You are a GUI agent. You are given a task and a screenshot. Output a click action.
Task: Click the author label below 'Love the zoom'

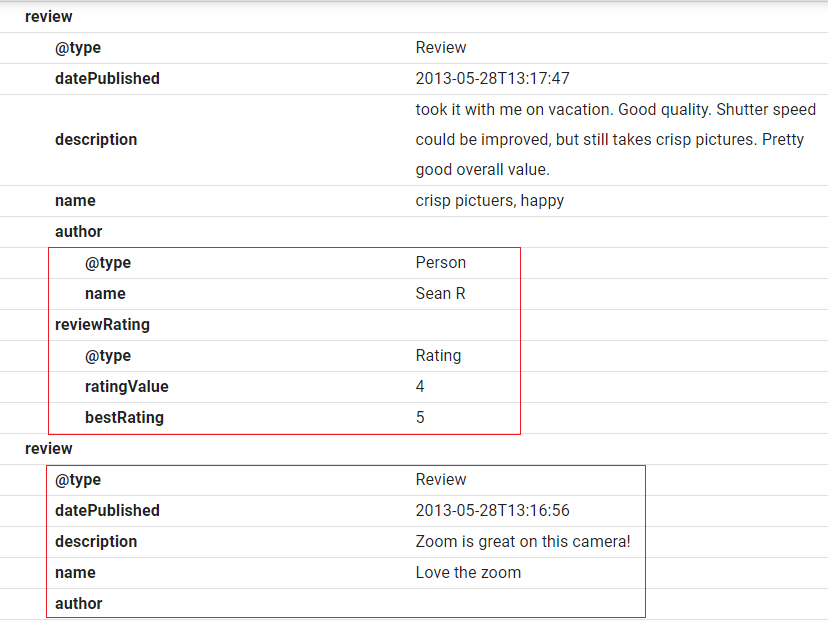click(78, 603)
